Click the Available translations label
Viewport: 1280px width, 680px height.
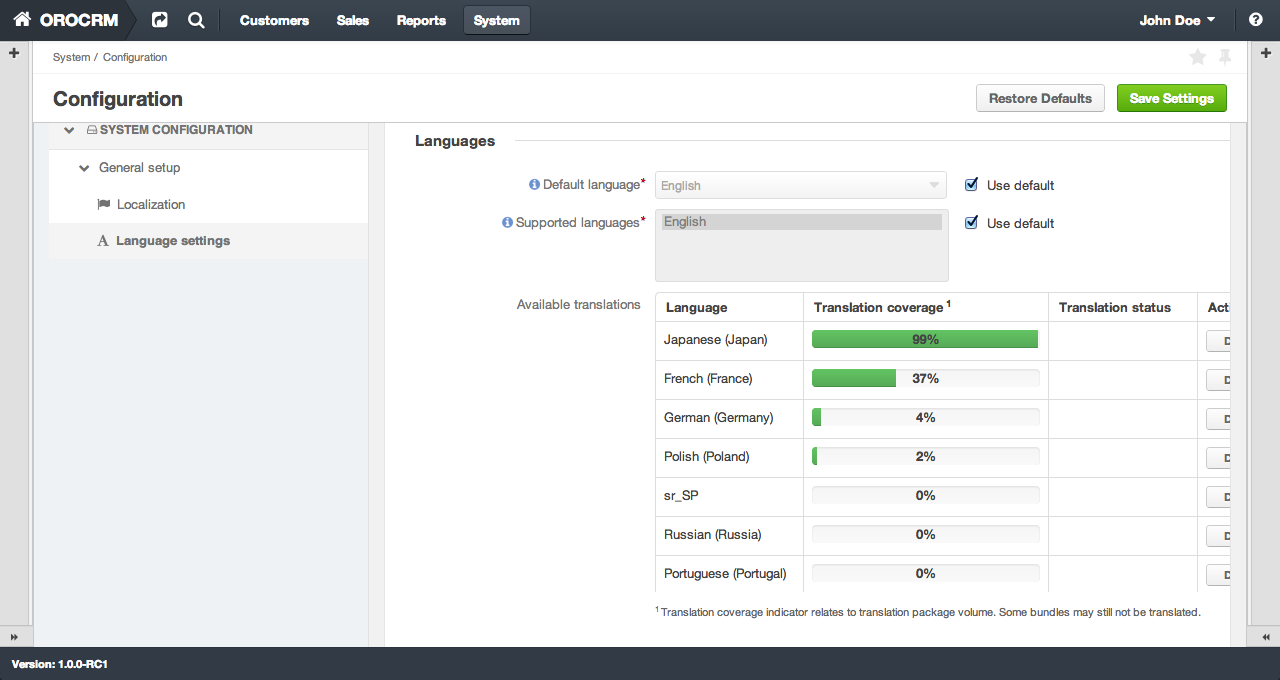[578, 305]
